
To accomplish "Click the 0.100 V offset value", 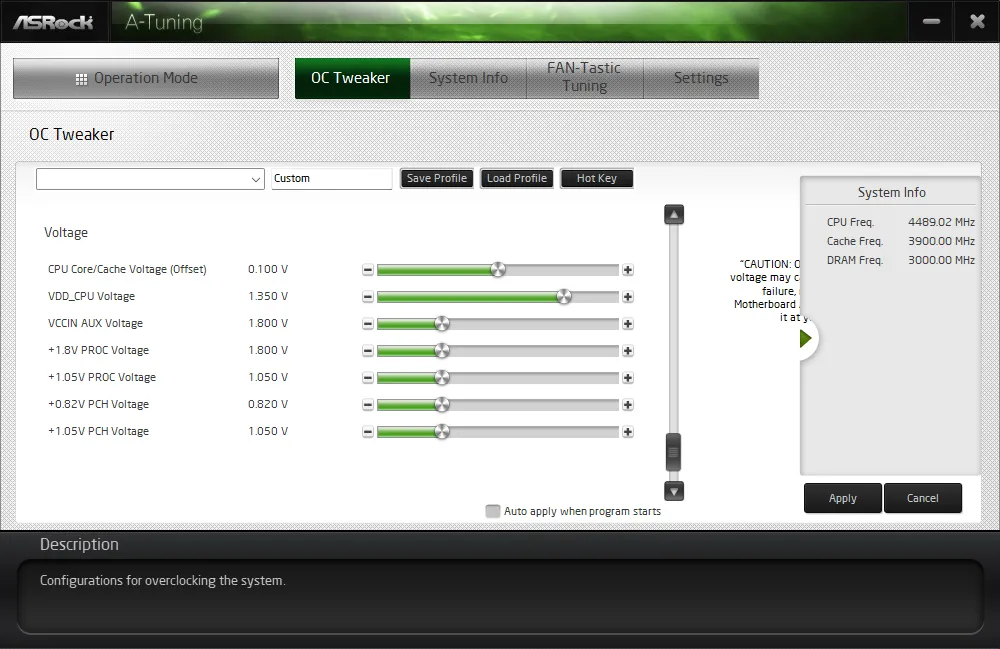I will [x=268, y=269].
